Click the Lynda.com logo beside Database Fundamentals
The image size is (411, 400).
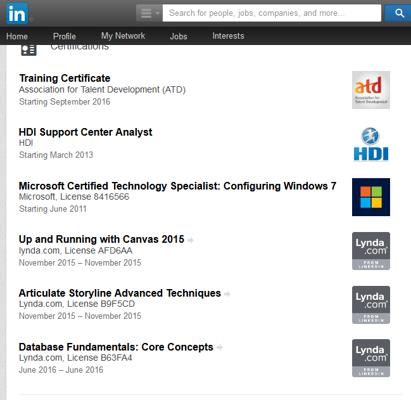[371, 358]
